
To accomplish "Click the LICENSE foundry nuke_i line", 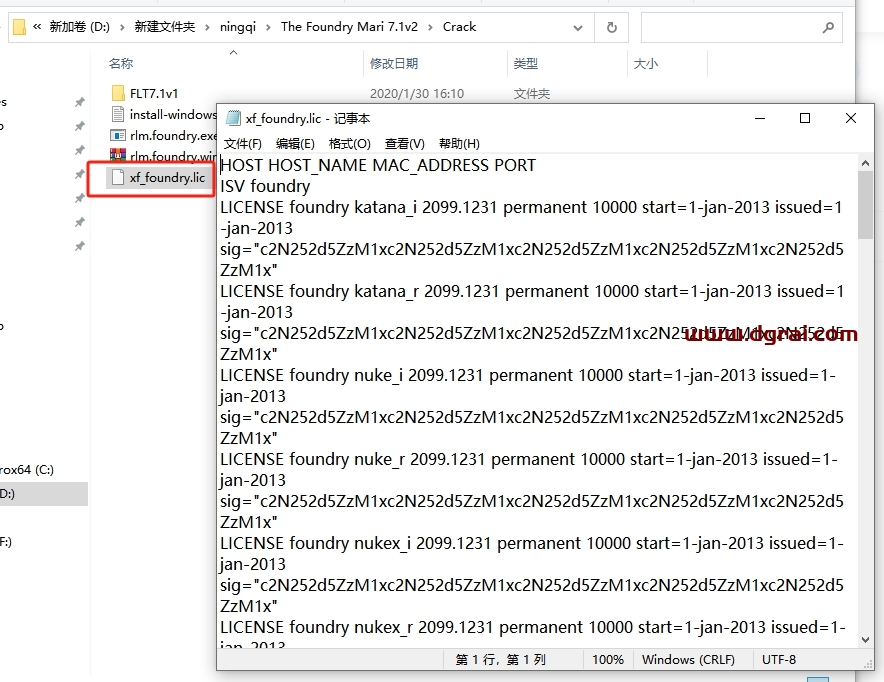I will pyautogui.click(x=528, y=375).
